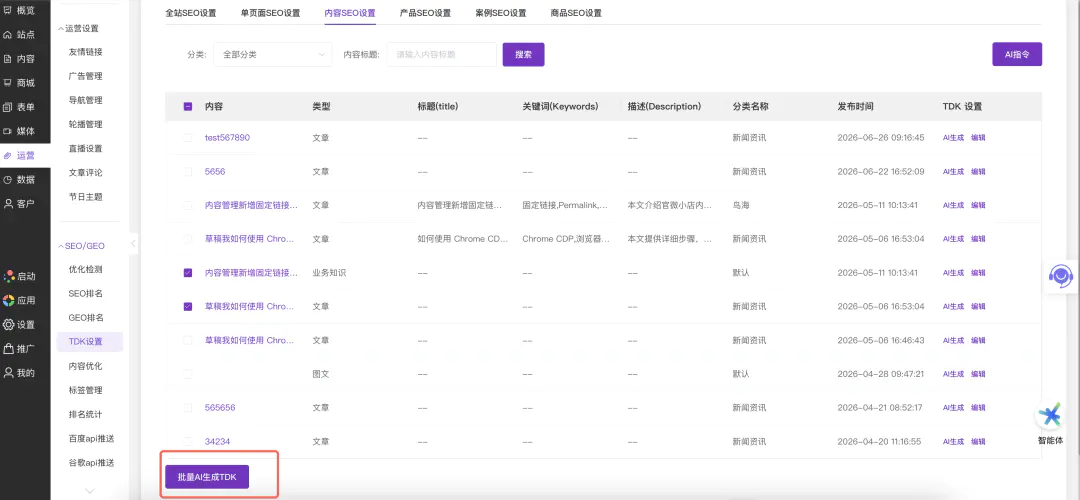Click AI生成 link for test567890 row
This screenshot has width=1080, height=500.
click(953, 138)
